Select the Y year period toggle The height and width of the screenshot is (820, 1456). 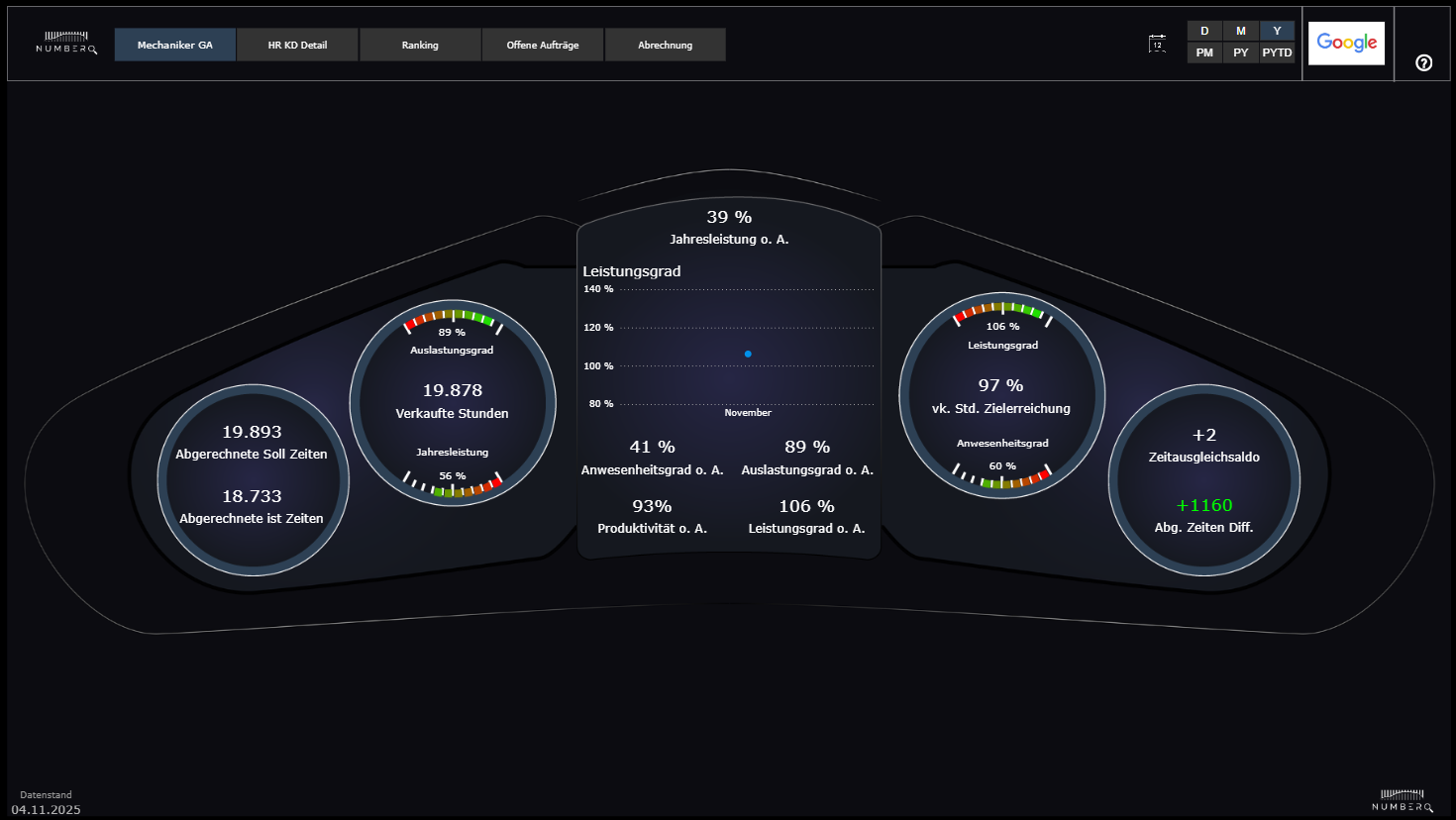point(1277,31)
